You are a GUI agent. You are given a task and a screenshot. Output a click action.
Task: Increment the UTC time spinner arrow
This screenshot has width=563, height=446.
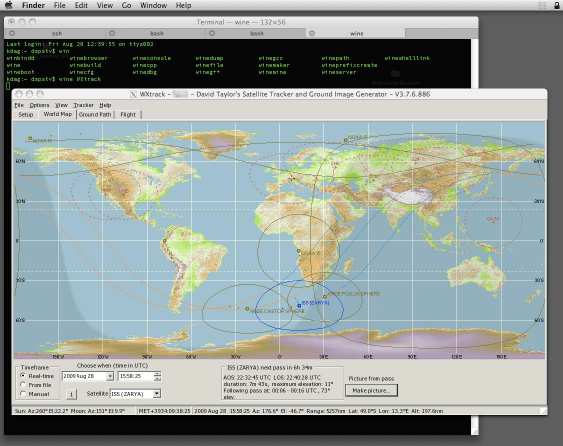(157, 374)
